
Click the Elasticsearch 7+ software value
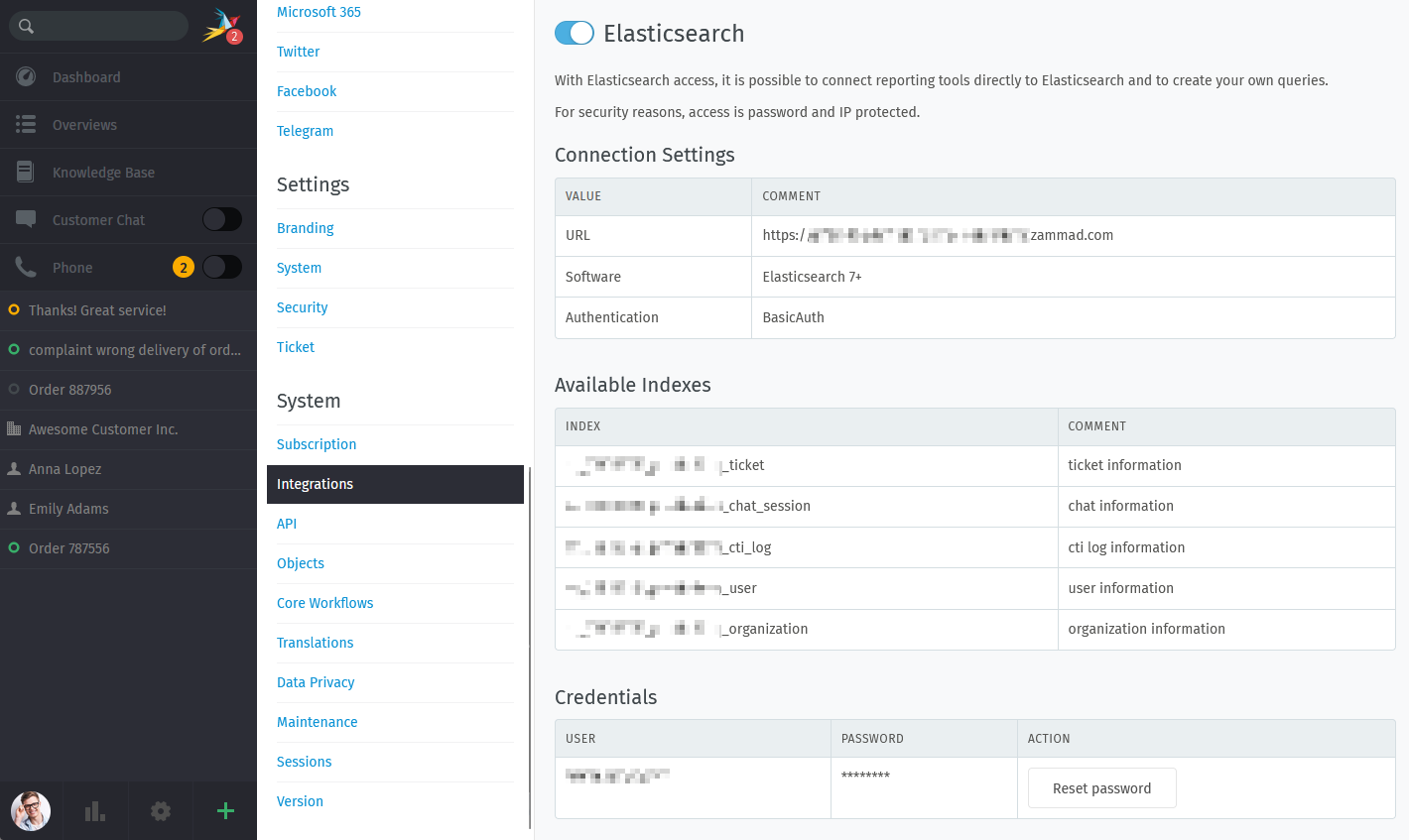coord(812,277)
